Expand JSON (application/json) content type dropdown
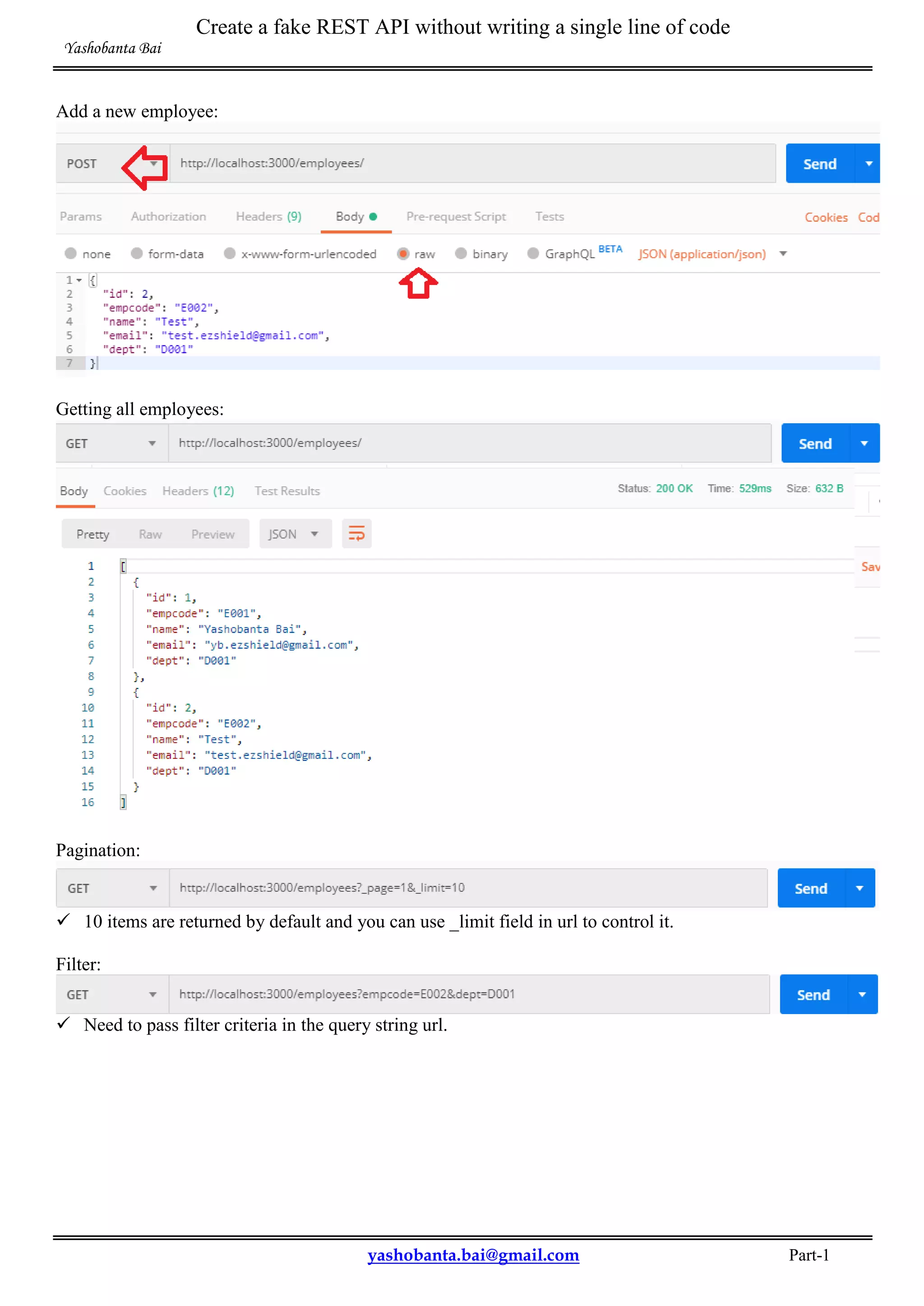The height and width of the screenshot is (1306, 924). point(783,254)
